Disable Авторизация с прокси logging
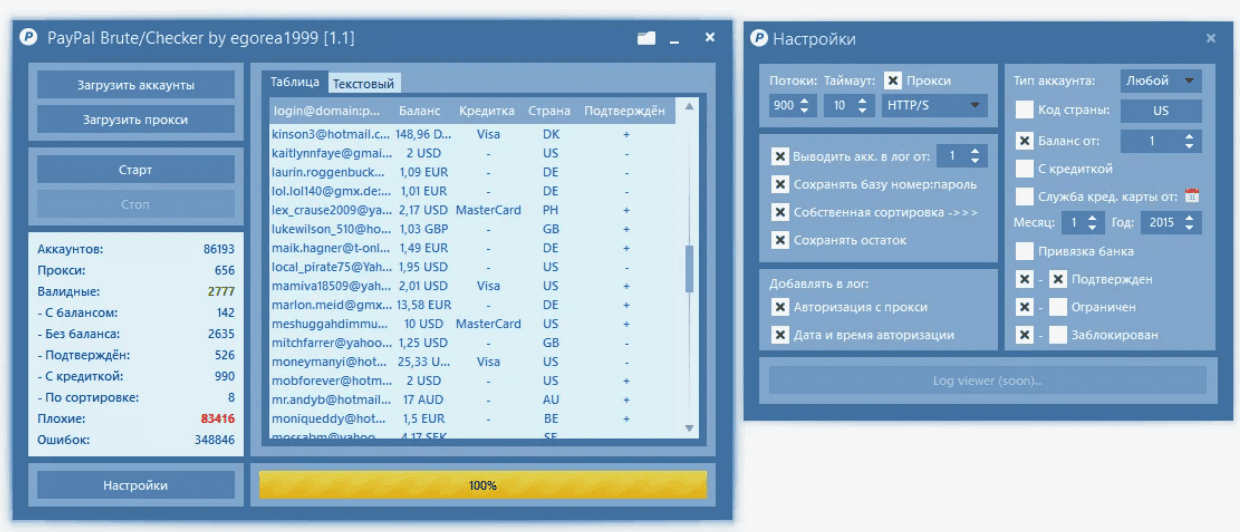The image size is (1240, 532). coord(780,307)
